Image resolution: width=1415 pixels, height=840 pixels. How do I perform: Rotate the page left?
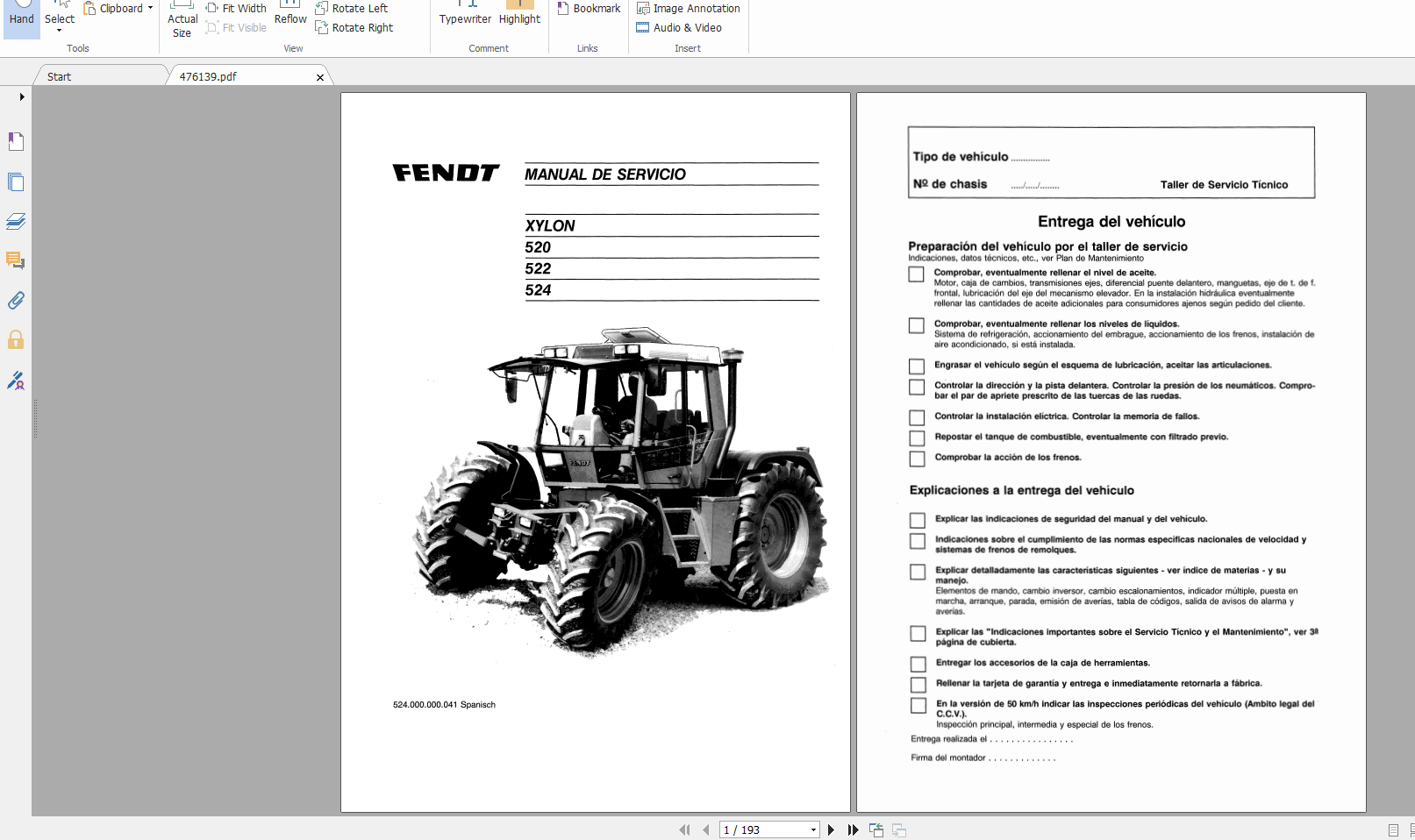tap(354, 8)
